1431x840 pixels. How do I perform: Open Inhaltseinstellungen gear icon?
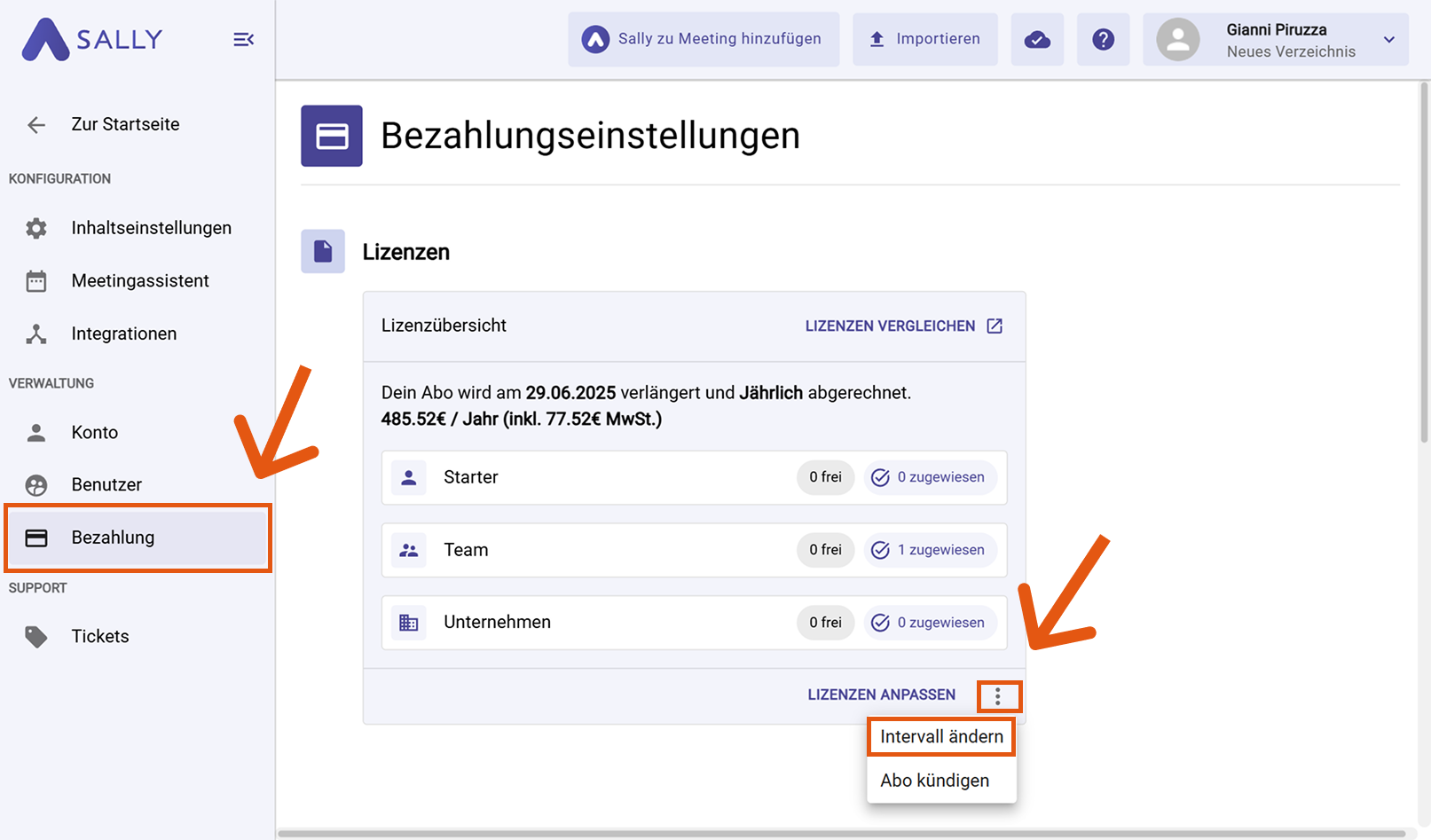[36, 228]
